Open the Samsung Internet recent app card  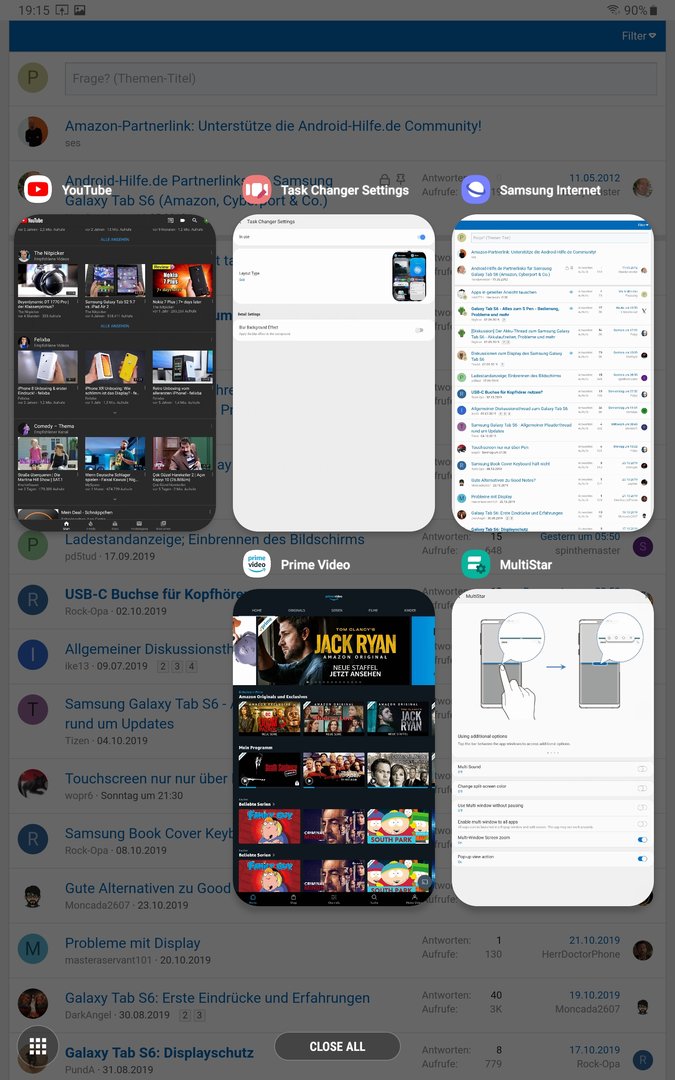(552, 373)
